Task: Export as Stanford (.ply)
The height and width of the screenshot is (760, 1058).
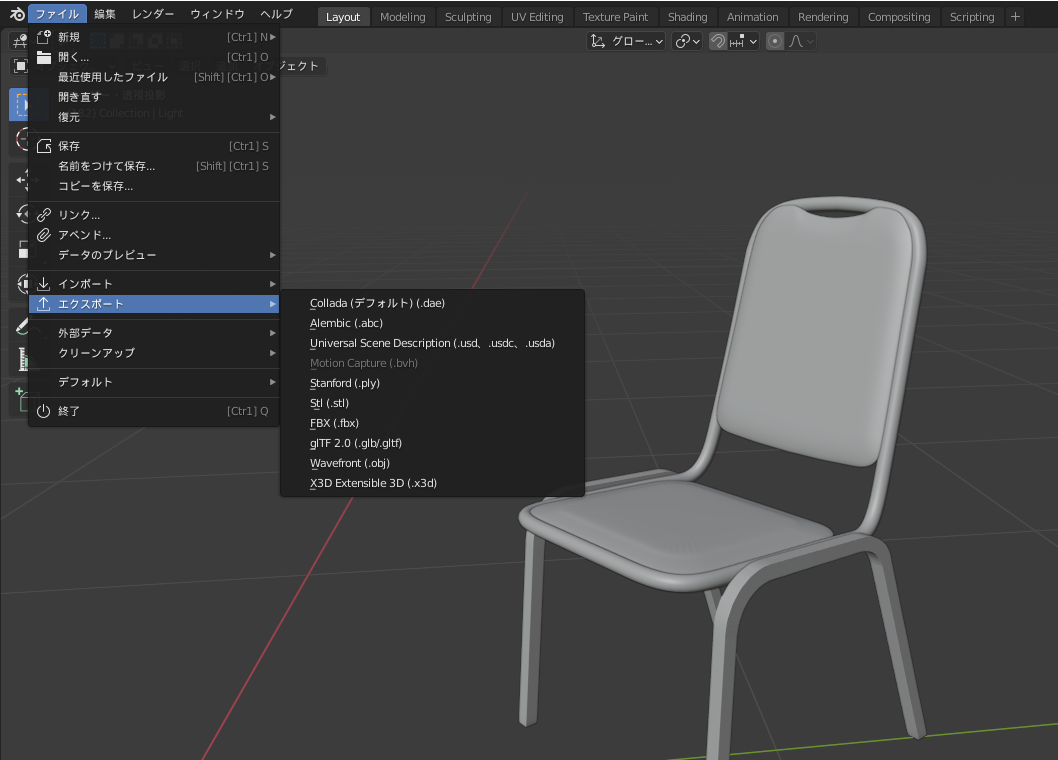Action: (432, 383)
